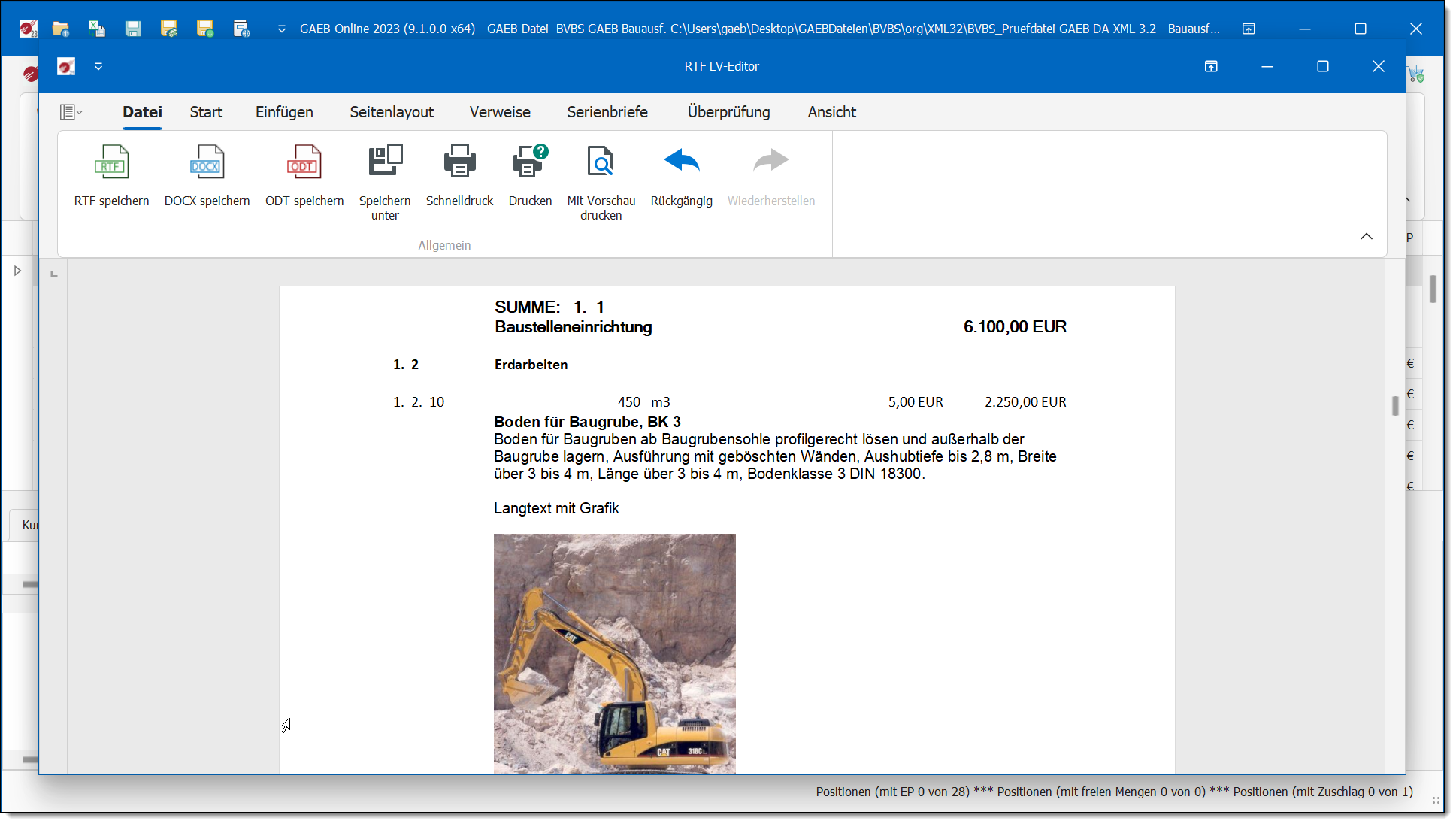Save document via DOCX speichern
1456x824 pixels.
point(207,162)
